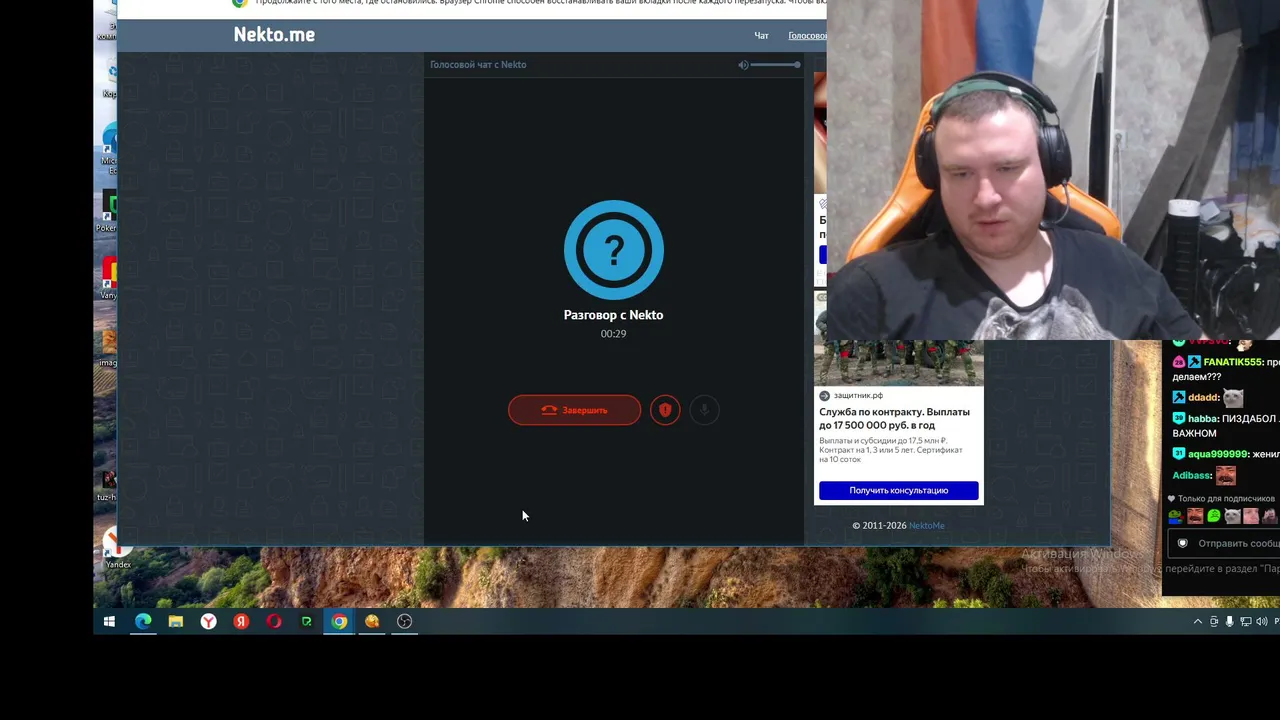The width and height of the screenshot is (1280, 720).
Task: Adjust the voice chat volume slider
Action: 776,65
